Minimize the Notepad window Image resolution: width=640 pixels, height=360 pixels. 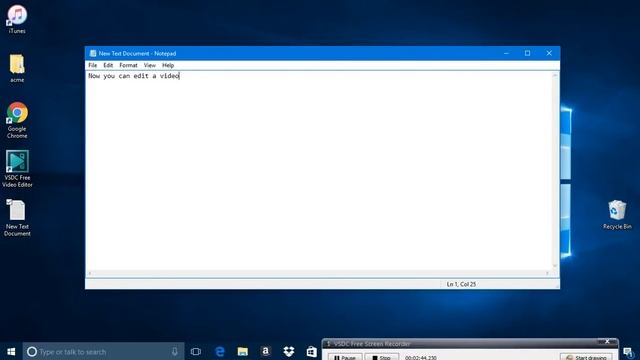(506, 53)
